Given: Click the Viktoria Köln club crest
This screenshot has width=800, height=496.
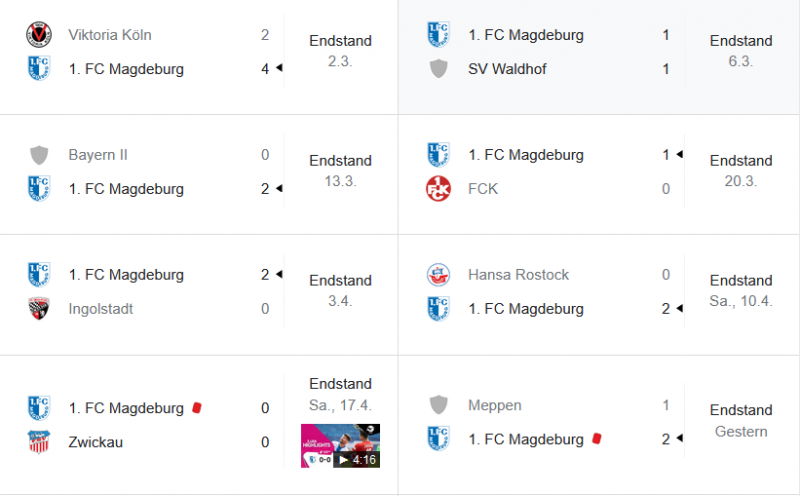Looking at the screenshot, I should coord(38,35).
